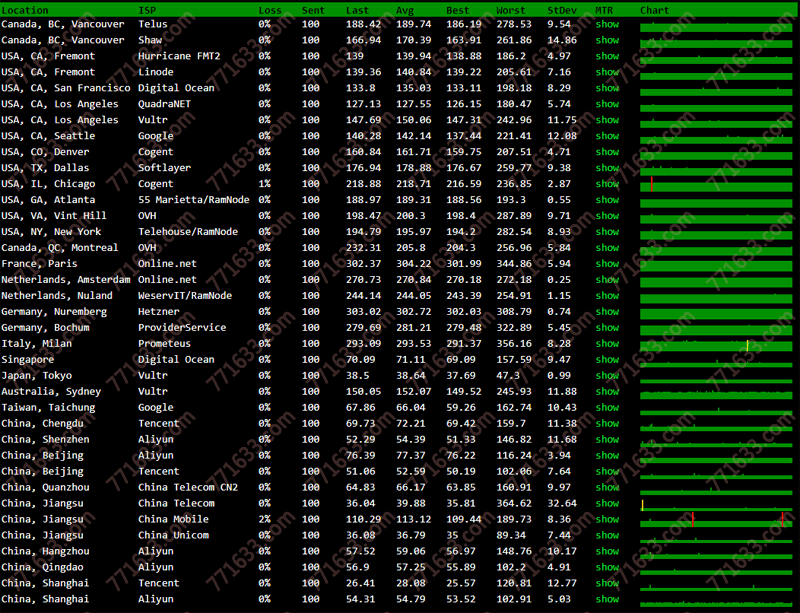
Task: Show MTR for Quanzhou China Telecom CN2
Action: [607, 487]
